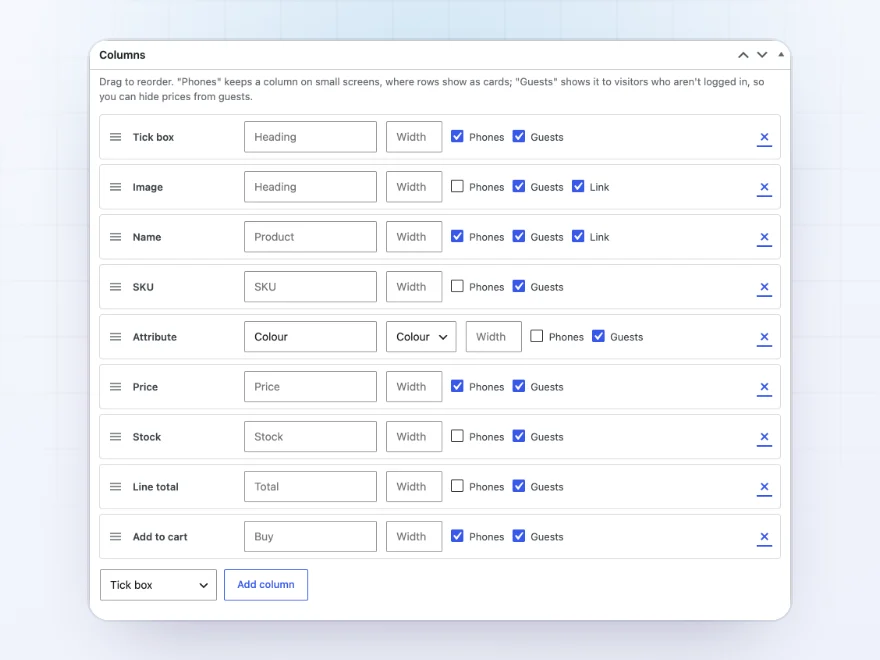The height and width of the screenshot is (660, 880).
Task: Click the Add column button
Action: (266, 585)
